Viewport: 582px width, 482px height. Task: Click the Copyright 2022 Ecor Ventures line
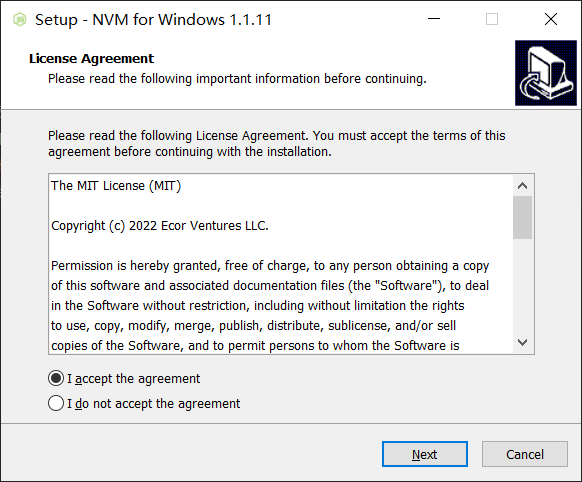click(160, 226)
